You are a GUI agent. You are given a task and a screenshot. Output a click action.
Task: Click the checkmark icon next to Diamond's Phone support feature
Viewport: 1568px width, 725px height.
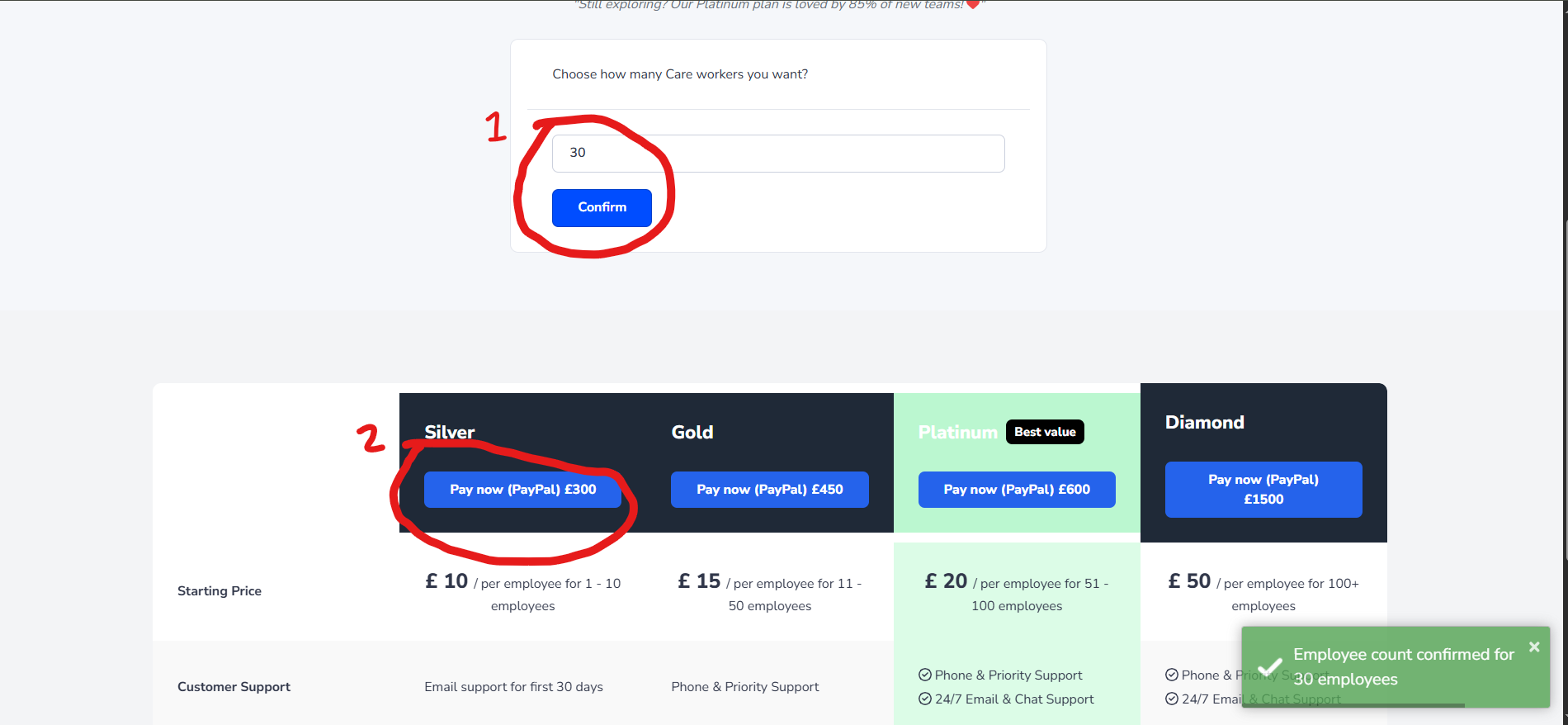click(1173, 675)
